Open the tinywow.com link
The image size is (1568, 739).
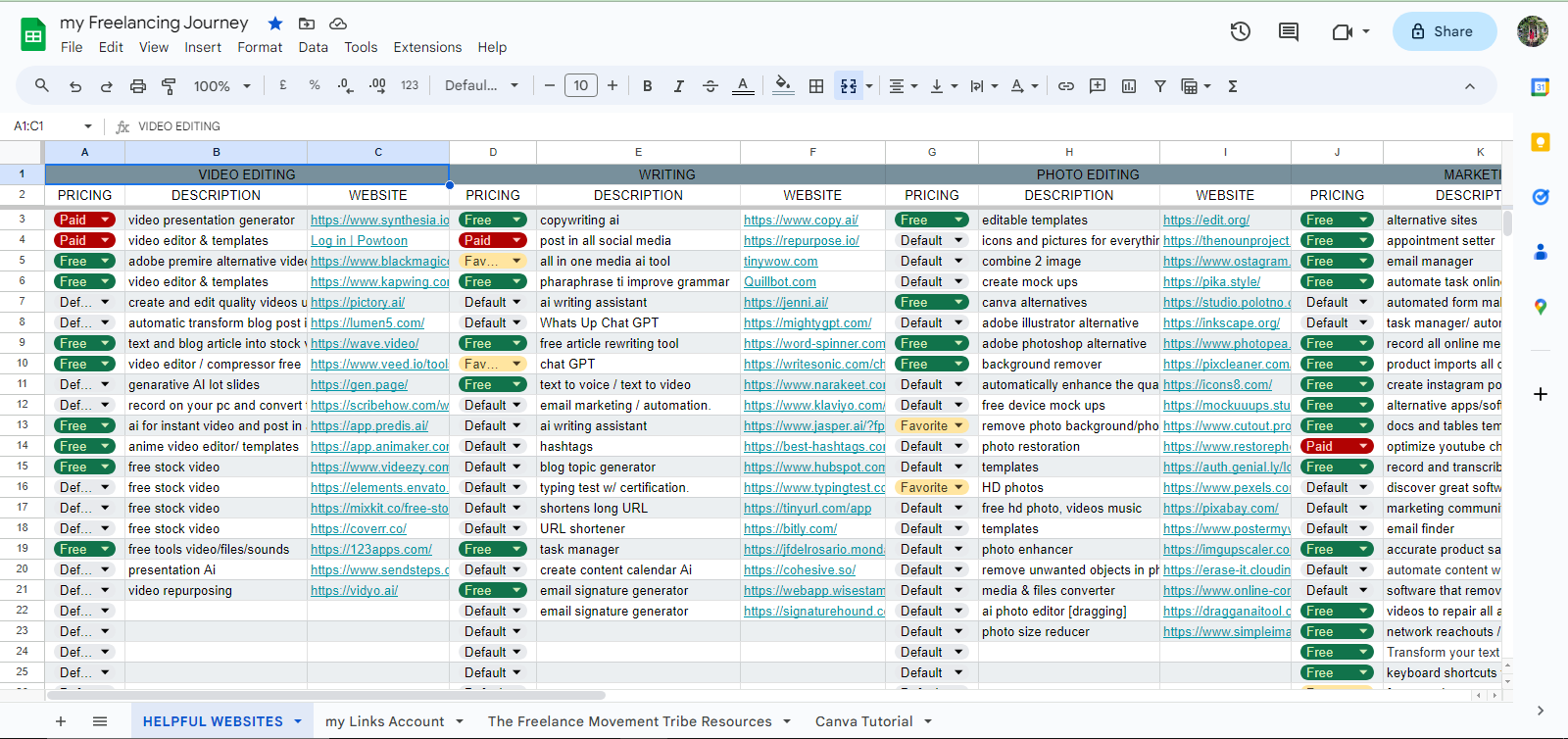(x=780, y=261)
